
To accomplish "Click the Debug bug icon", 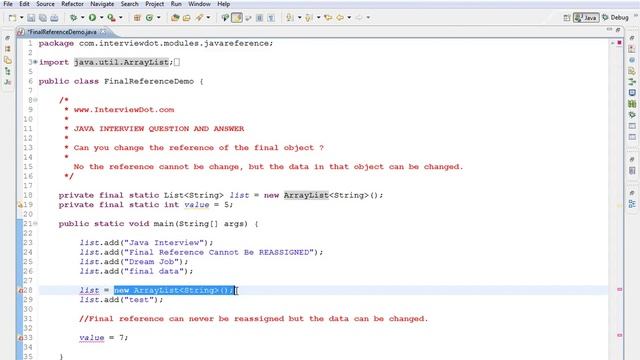I will coord(73,18).
